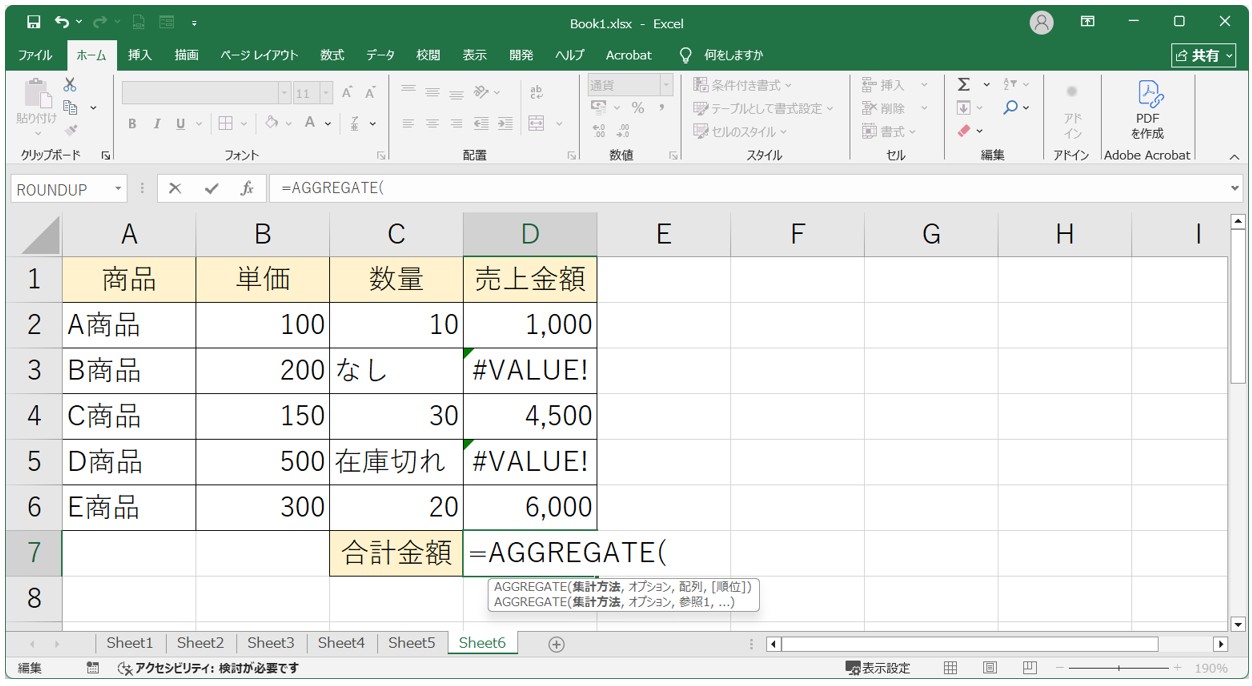Image resolution: width=1252 pixels, height=686 pixels.
Task: Open Insert Function dialog via fx icon
Action: pyautogui.click(x=246, y=189)
